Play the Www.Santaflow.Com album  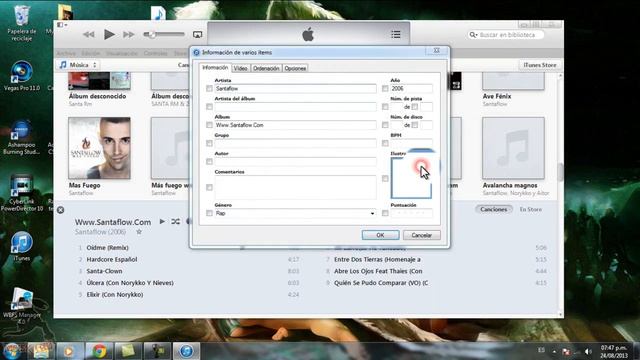pyautogui.click(x=162, y=222)
